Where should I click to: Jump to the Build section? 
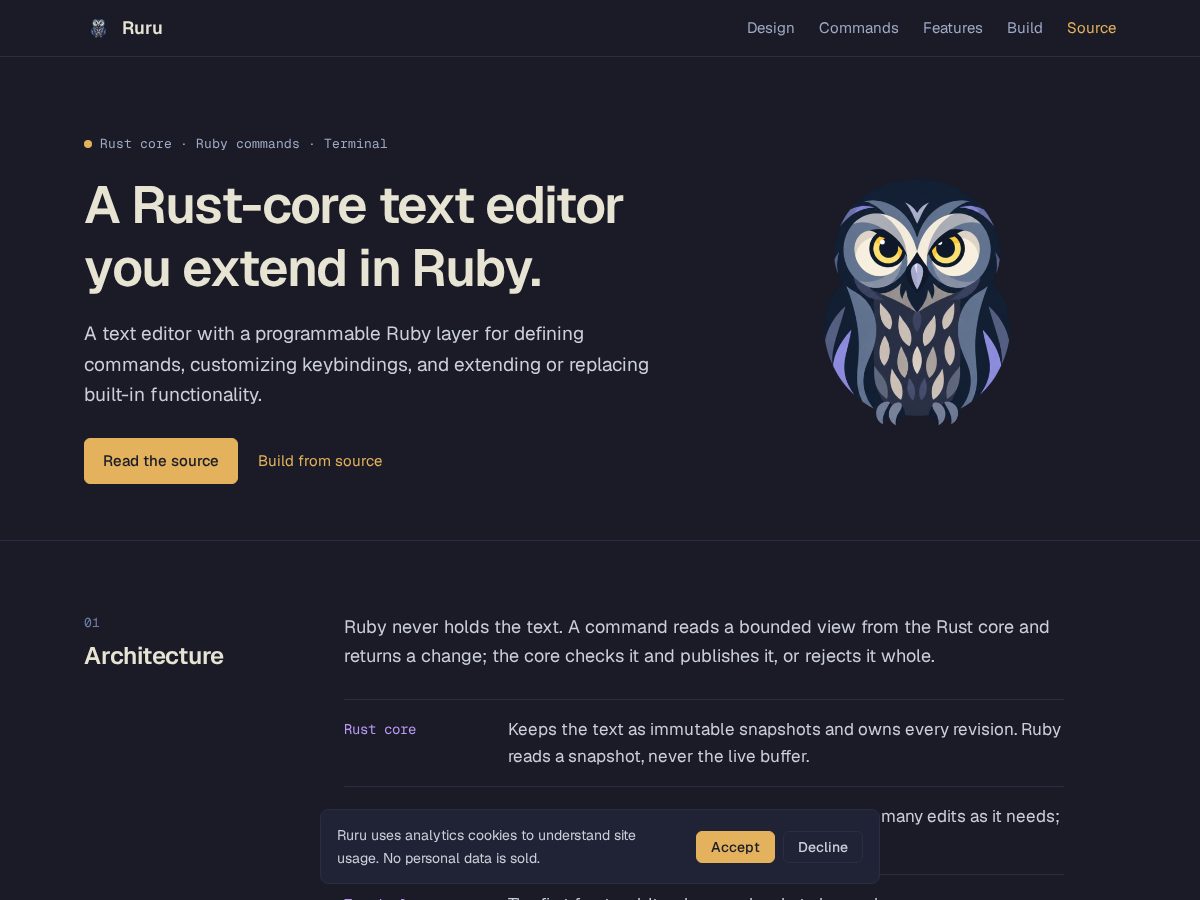(x=1024, y=28)
